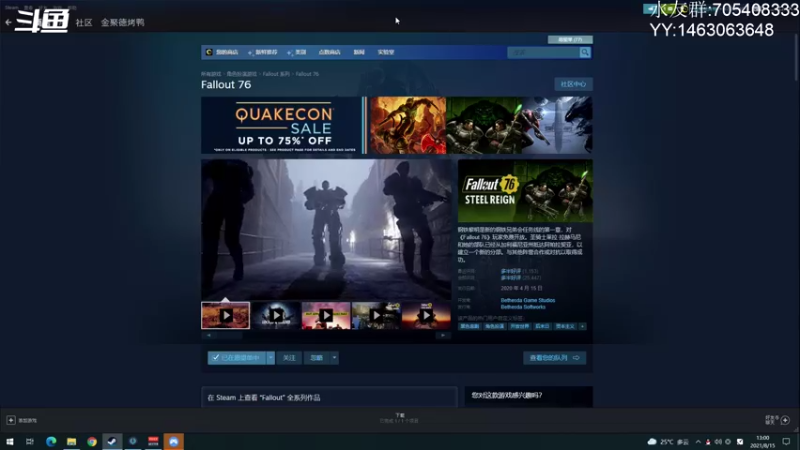This screenshot has height=450, width=800.
Task: Open the 'Categories' store tab
Action: (297, 52)
